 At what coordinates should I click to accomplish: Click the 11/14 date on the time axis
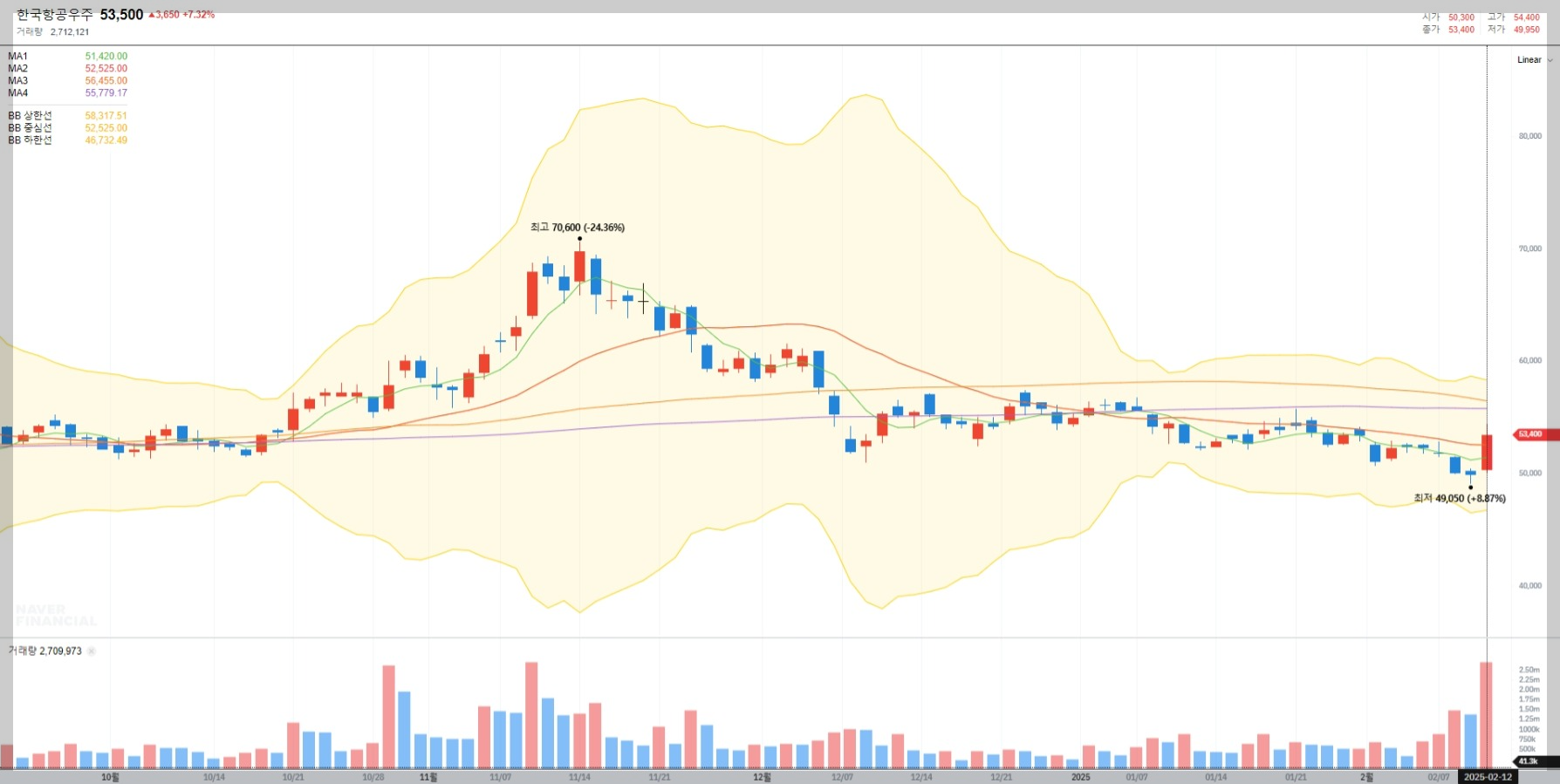pyautogui.click(x=579, y=777)
